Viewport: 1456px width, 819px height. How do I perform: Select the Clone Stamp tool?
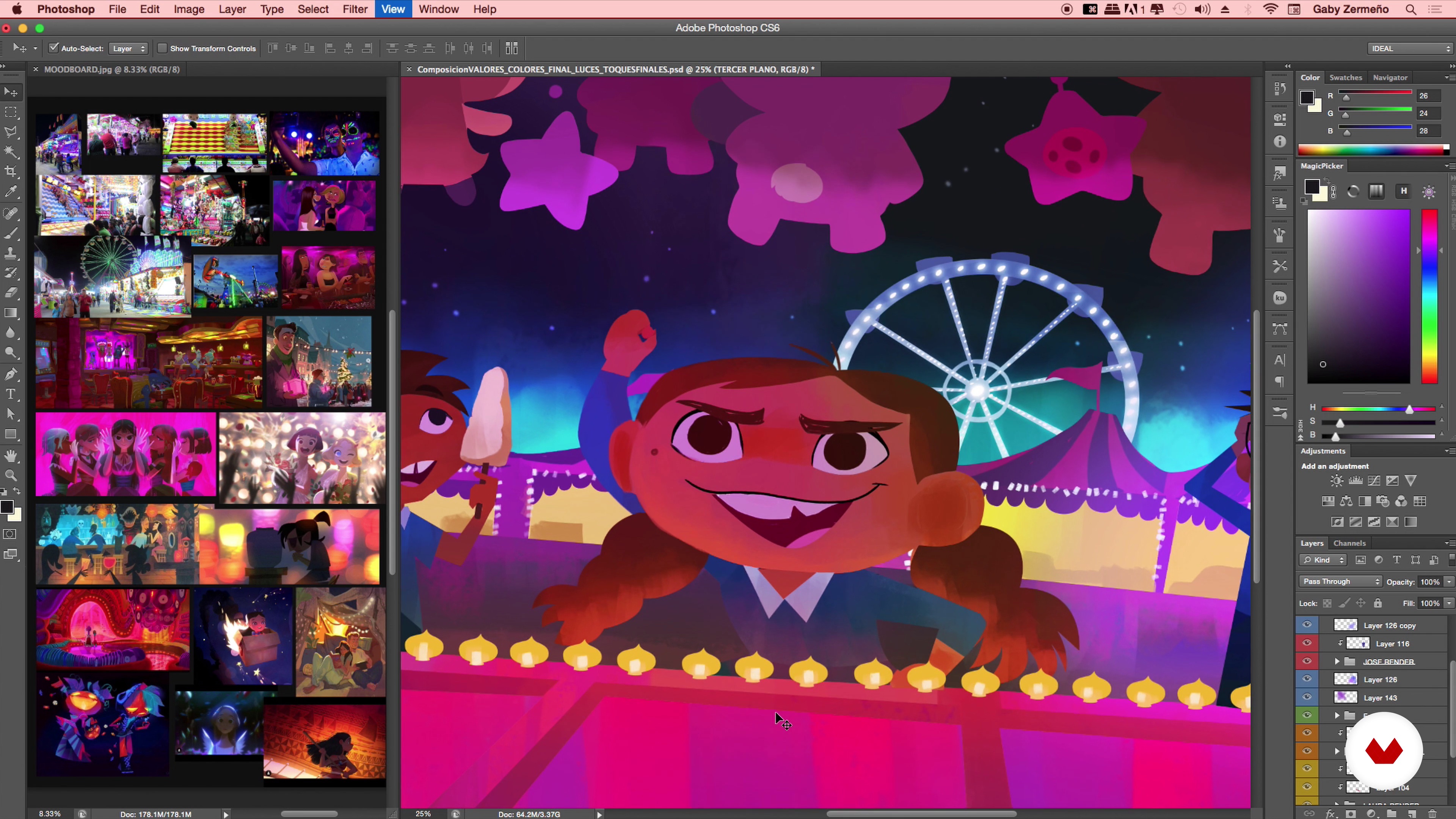(x=11, y=253)
